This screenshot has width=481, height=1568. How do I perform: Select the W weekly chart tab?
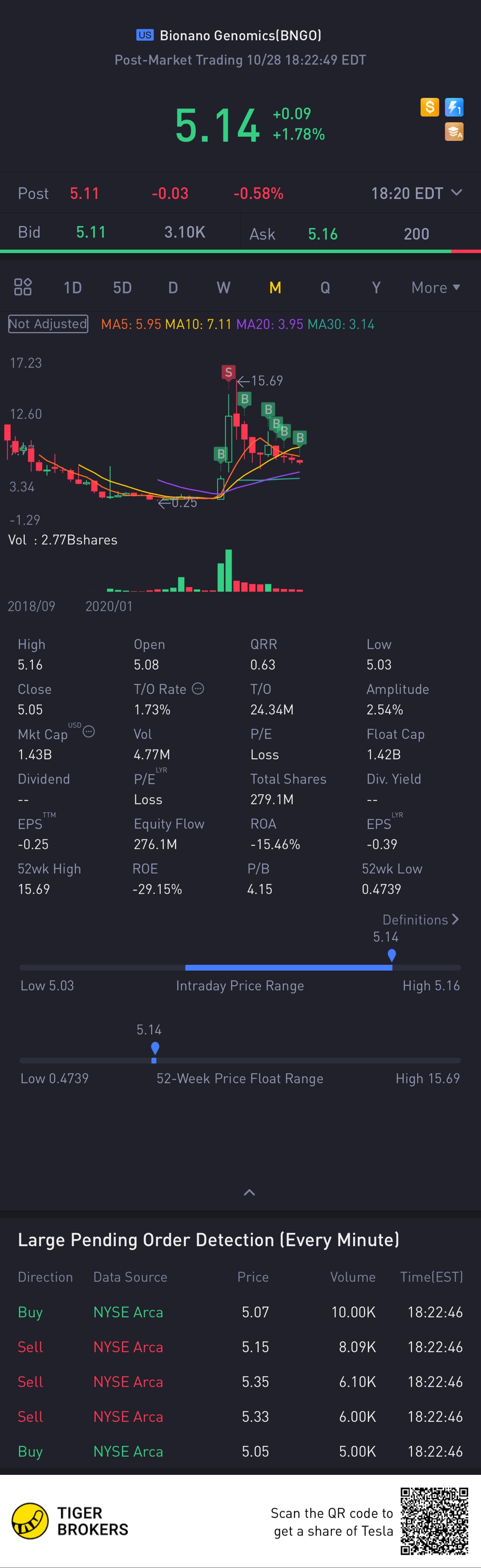pyautogui.click(x=224, y=288)
